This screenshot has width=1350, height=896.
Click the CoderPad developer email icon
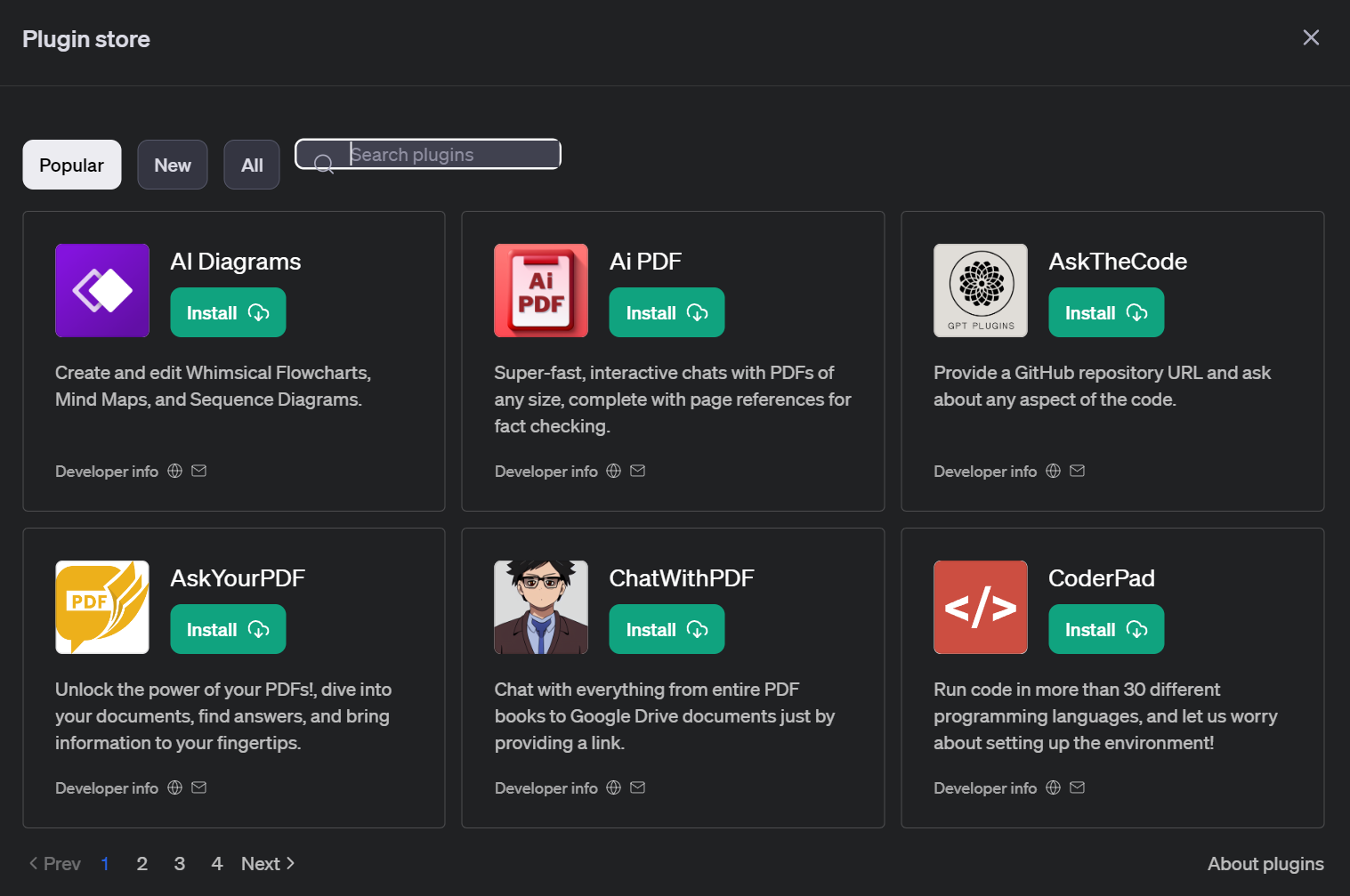coord(1077,787)
